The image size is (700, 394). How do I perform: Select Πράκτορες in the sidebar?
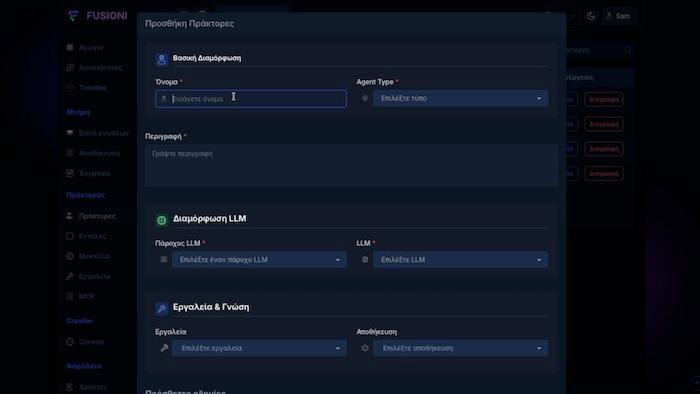click(91, 216)
